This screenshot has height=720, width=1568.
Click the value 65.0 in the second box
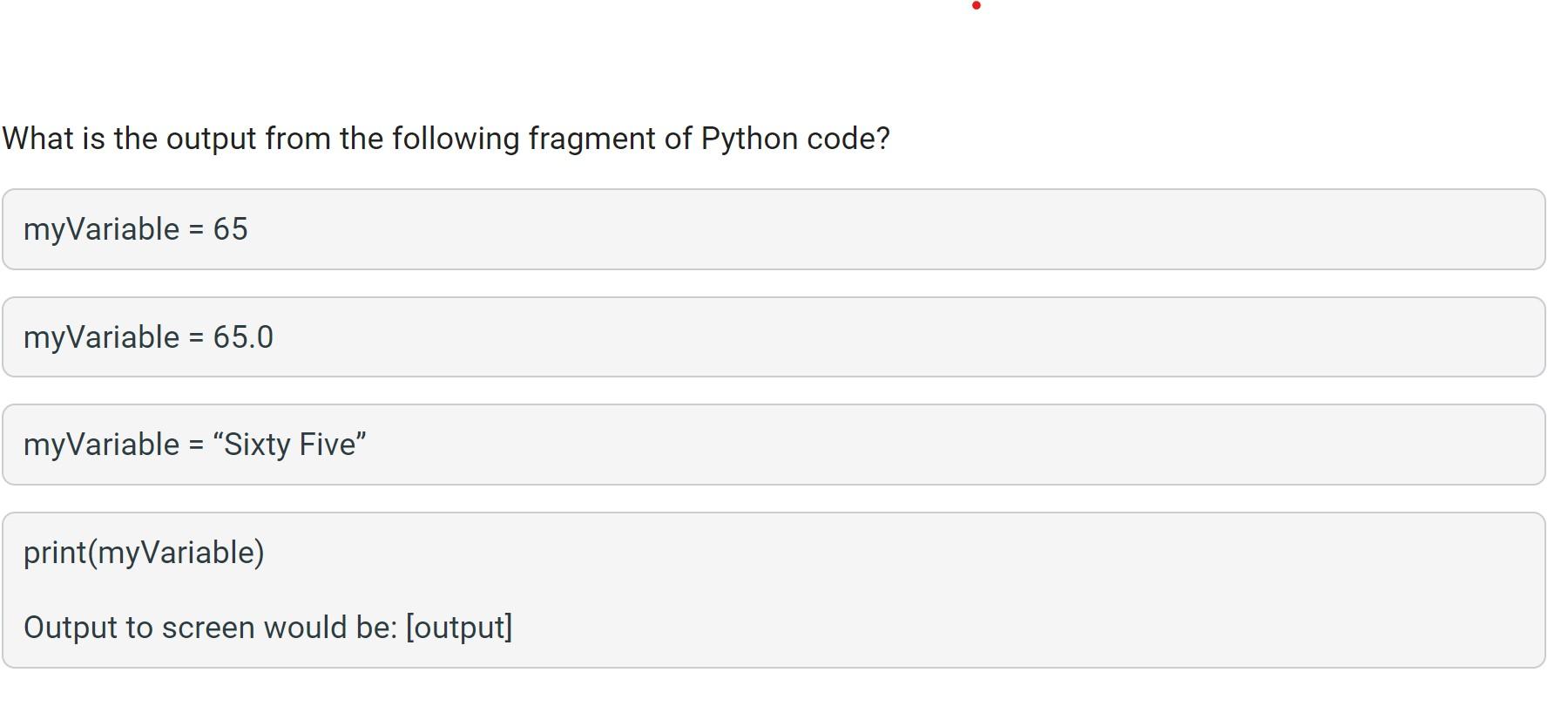(x=244, y=337)
